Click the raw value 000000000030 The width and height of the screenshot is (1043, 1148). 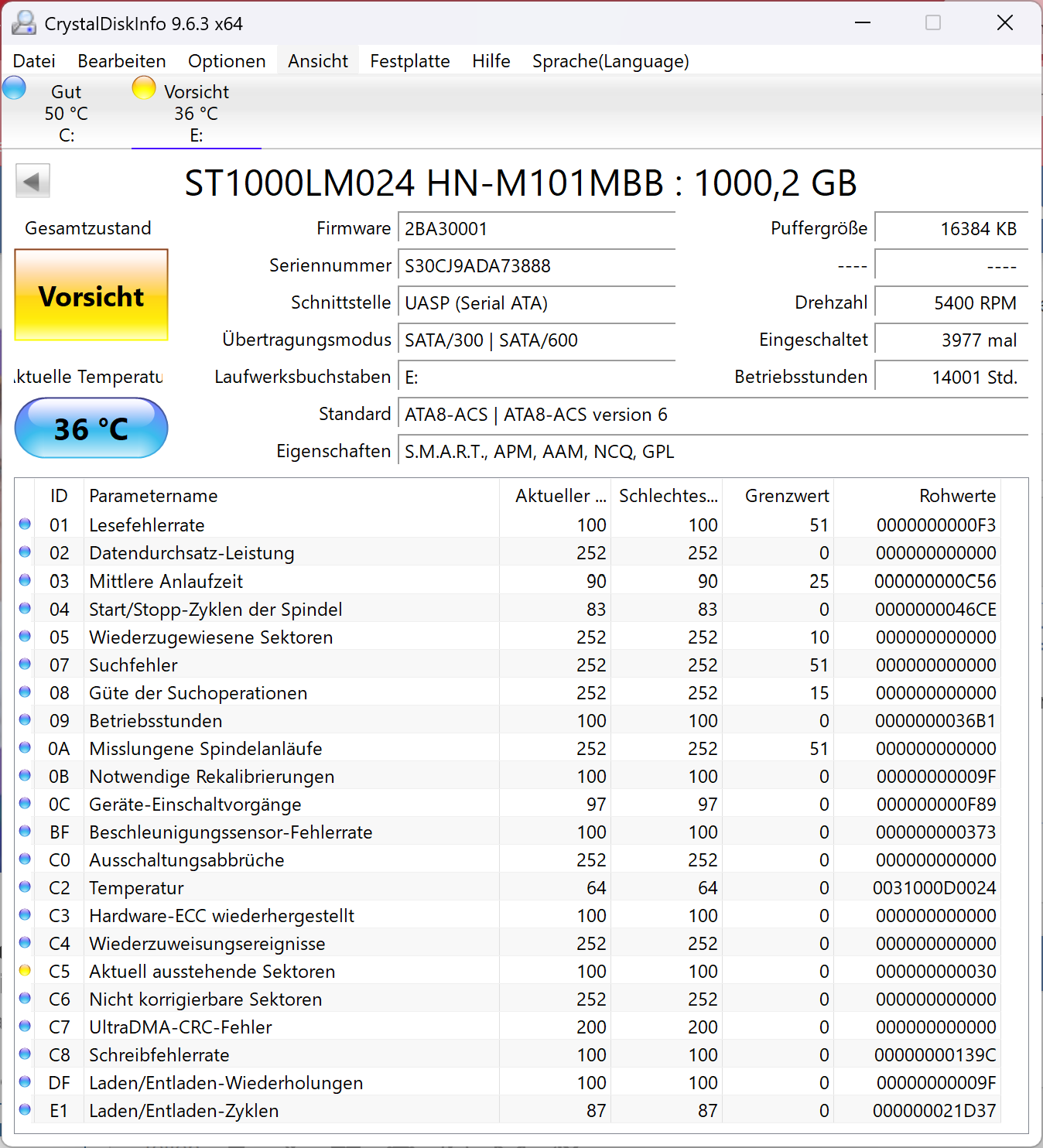pyautogui.click(x=936, y=971)
